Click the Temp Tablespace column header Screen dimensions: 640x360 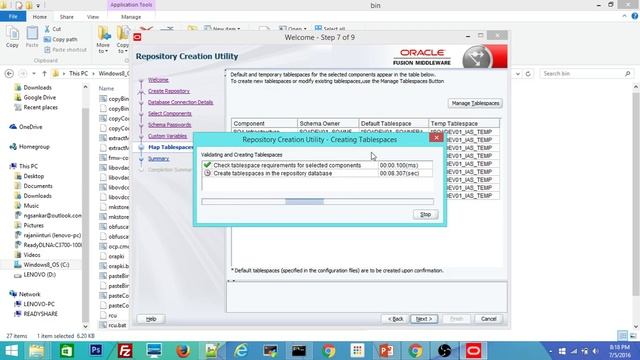pos(464,123)
